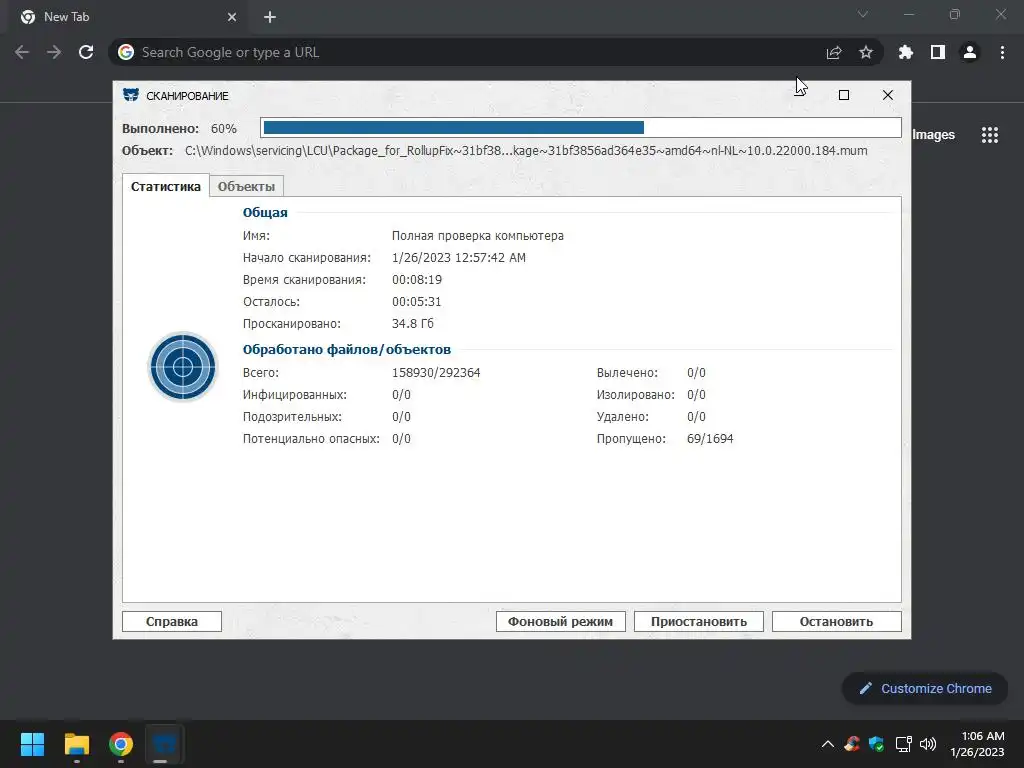Show hidden tray icons chevron

tap(827, 744)
